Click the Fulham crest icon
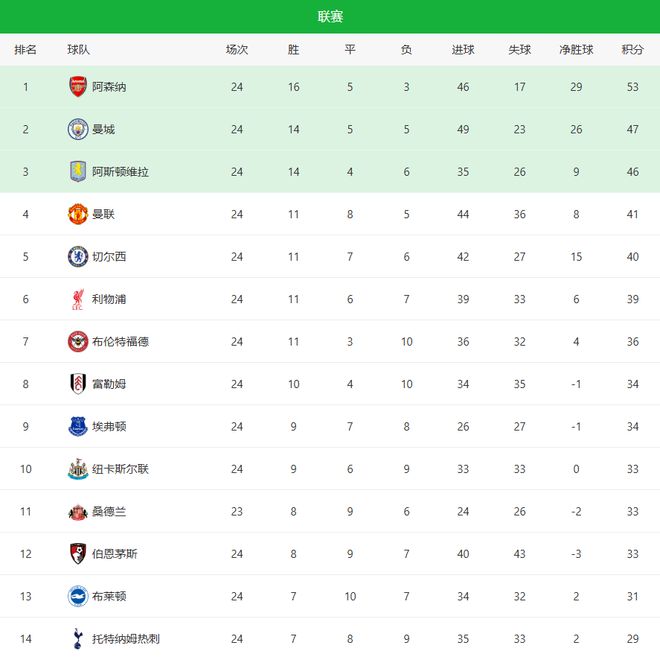Viewport: 660px width, 657px height. (x=77, y=384)
